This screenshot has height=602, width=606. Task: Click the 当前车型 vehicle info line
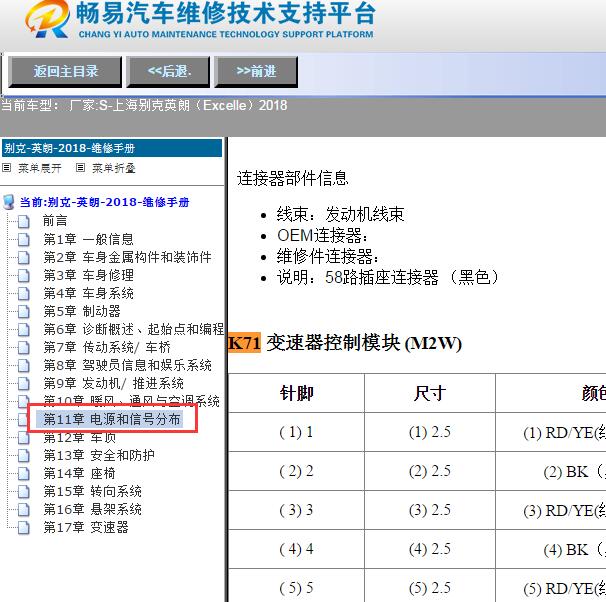pyautogui.click(x=144, y=105)
